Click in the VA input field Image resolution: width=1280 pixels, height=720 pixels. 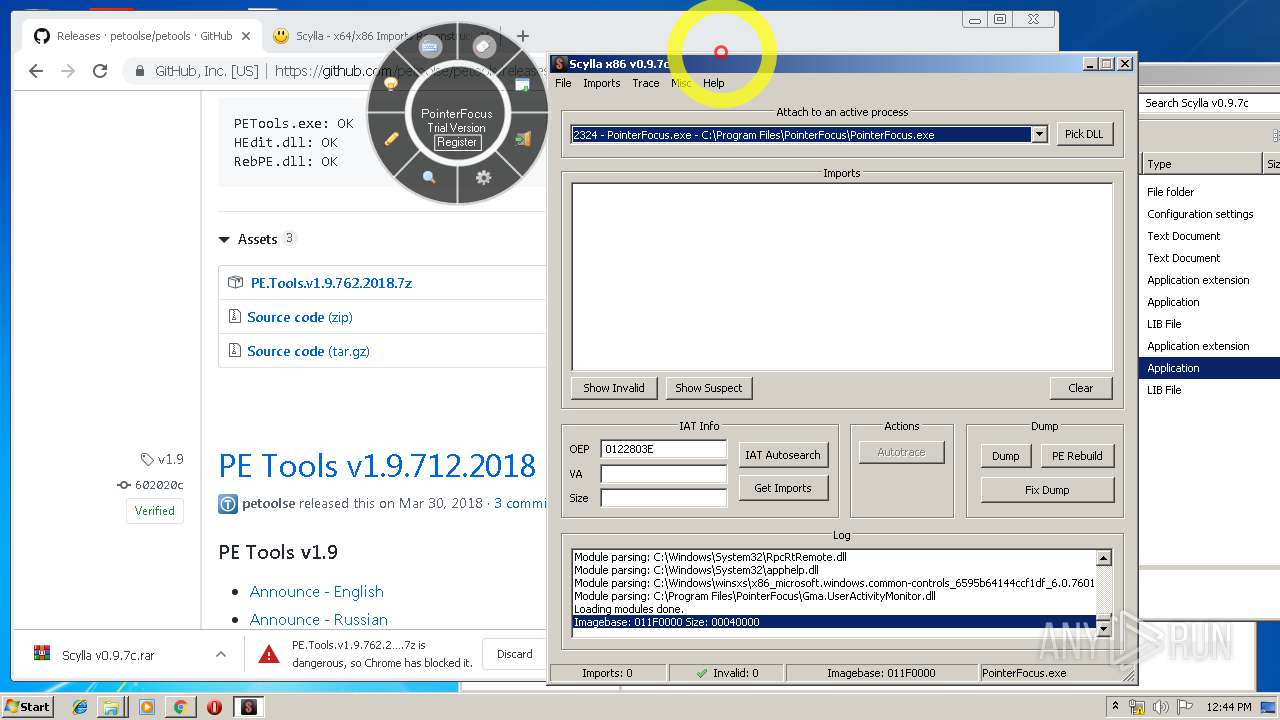663,474
